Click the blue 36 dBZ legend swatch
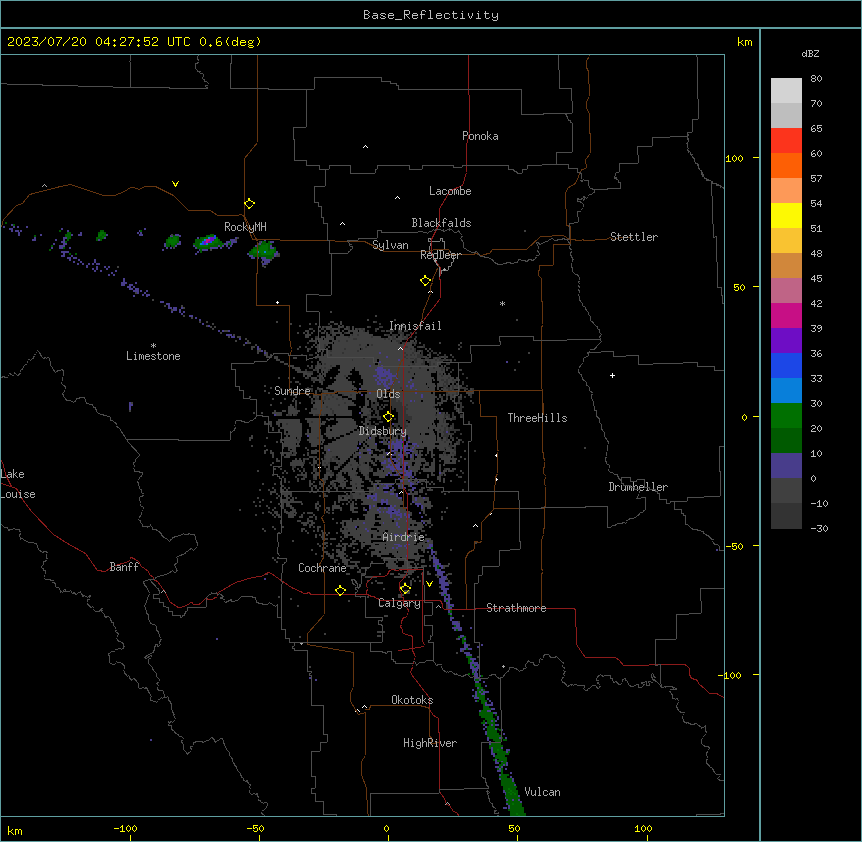The image size is (862, 842). tap(786, 365)
